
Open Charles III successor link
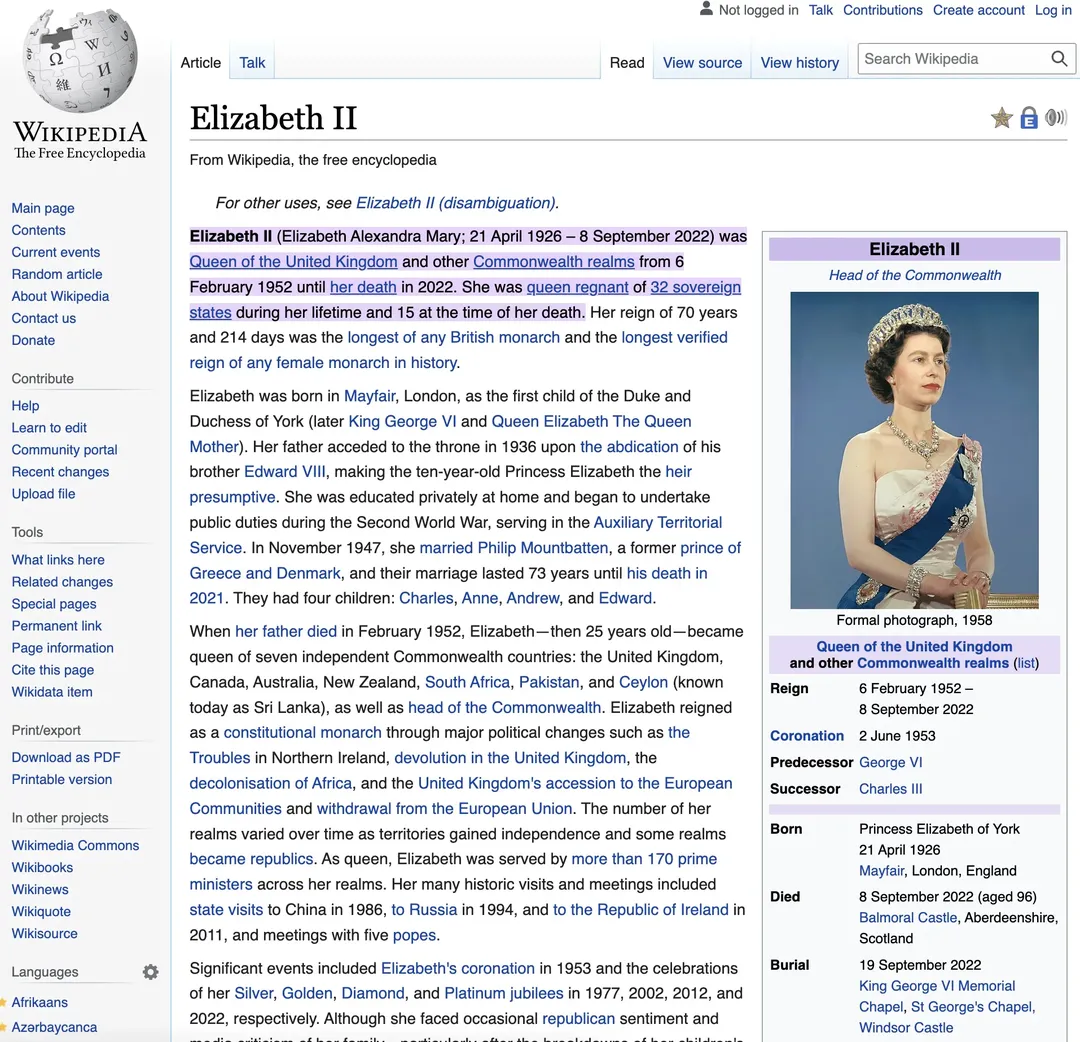tap(890, 789)
